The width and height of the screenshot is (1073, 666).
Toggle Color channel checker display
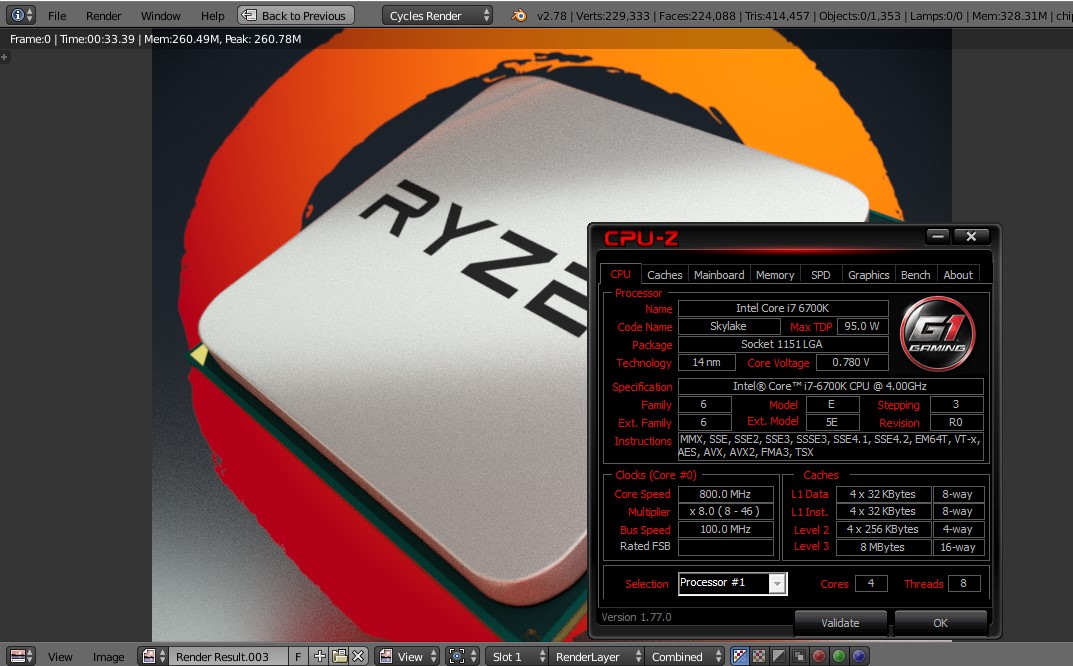coord(760,656)
